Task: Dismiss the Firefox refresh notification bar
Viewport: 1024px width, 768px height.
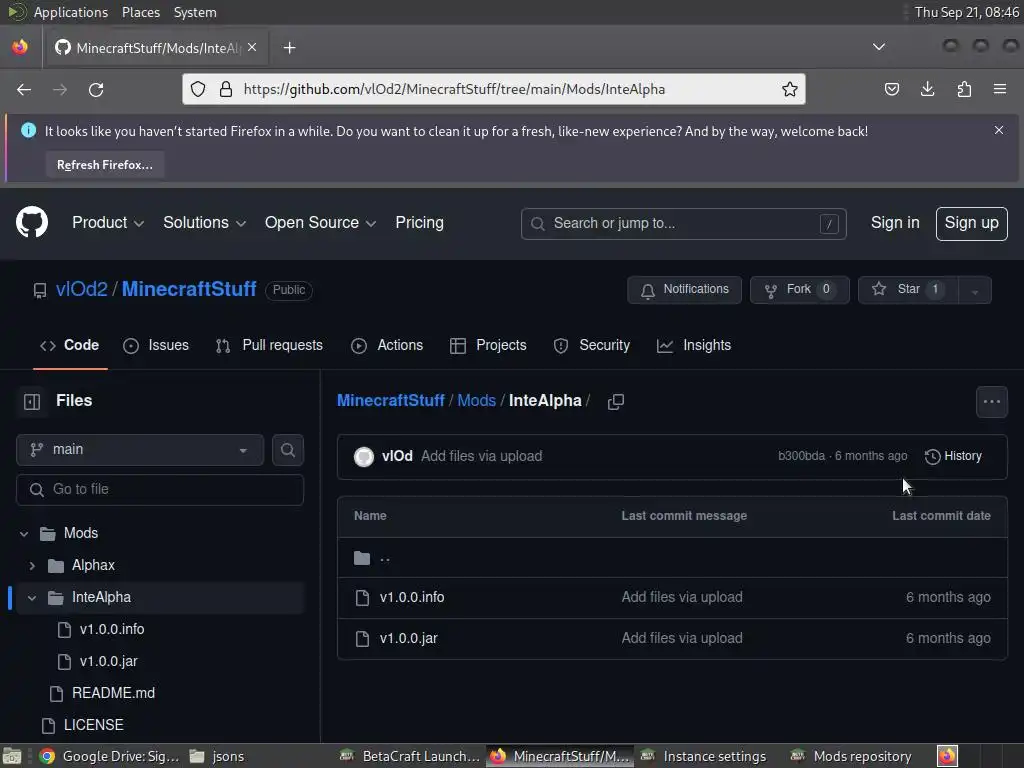Action: (999, 130)
